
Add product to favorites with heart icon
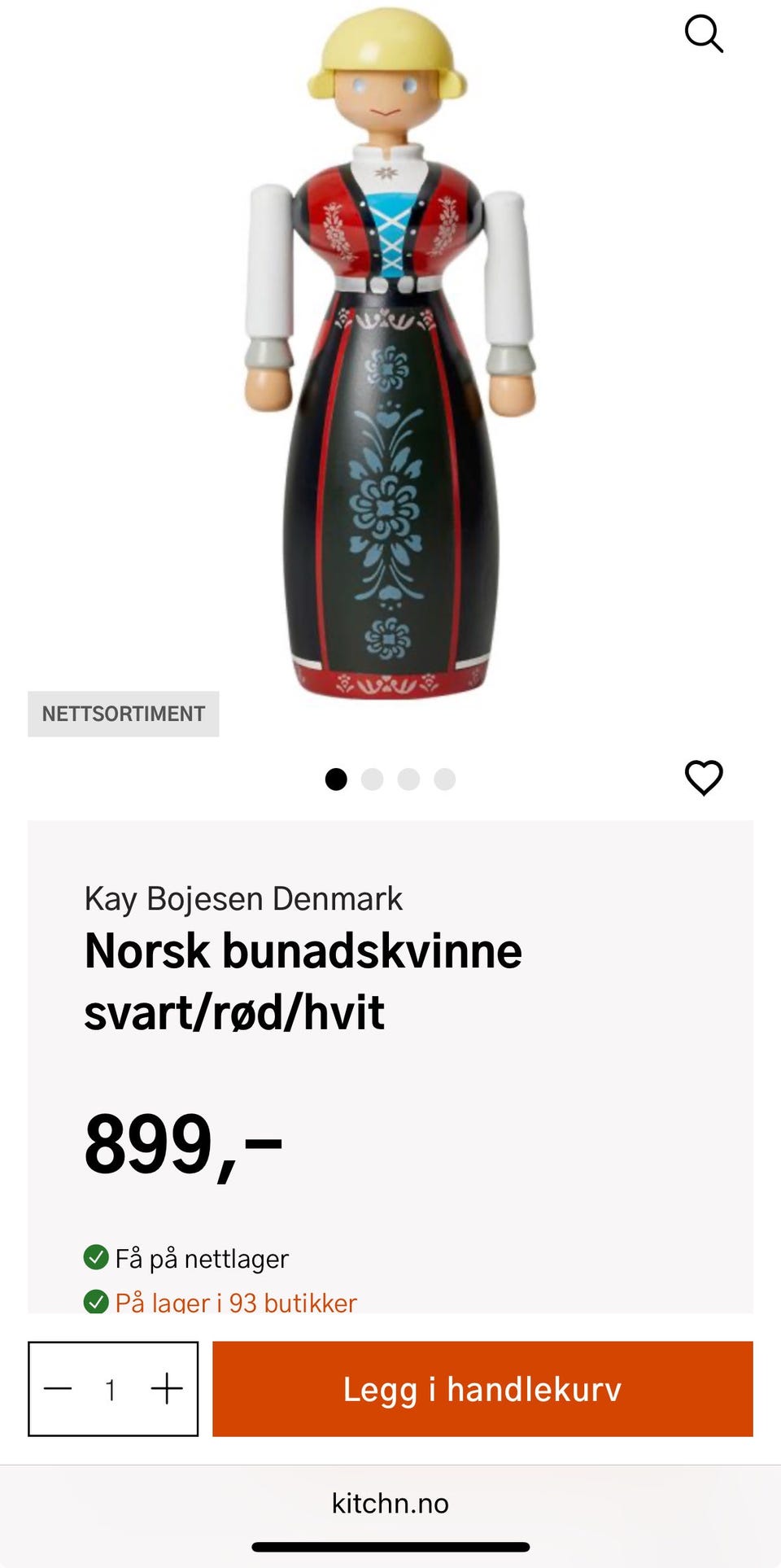704,777
